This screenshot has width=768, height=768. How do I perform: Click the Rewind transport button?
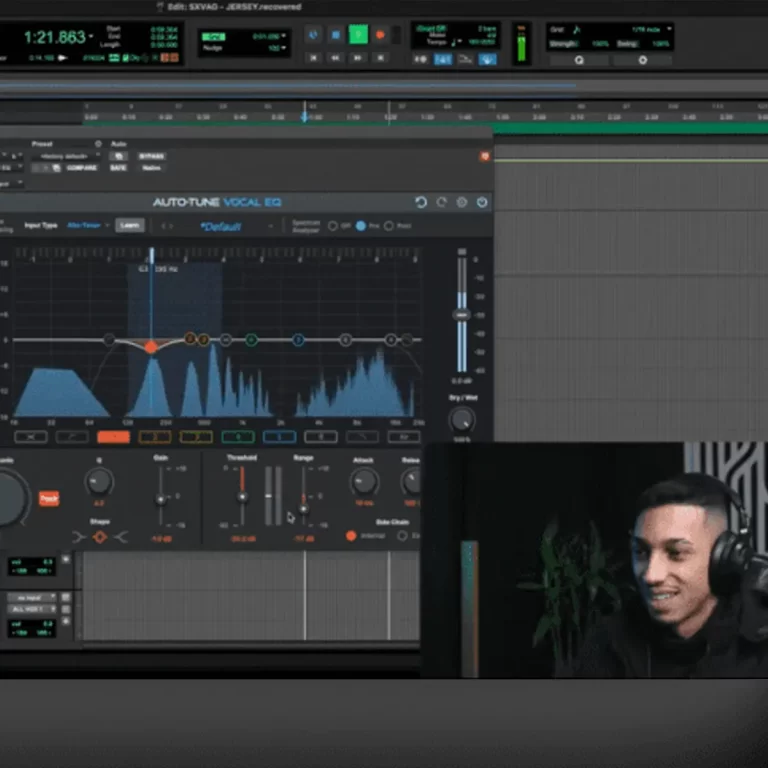[x=336, y=58]
